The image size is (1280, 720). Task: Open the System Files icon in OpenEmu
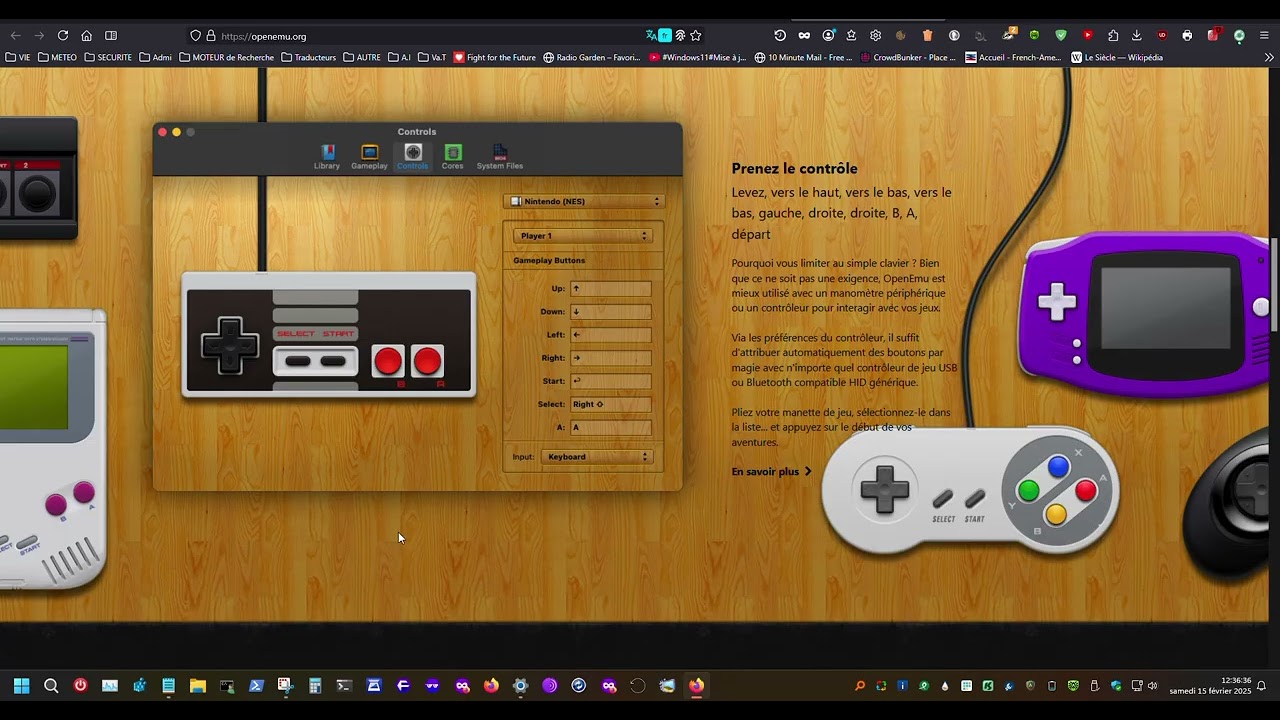500,157
